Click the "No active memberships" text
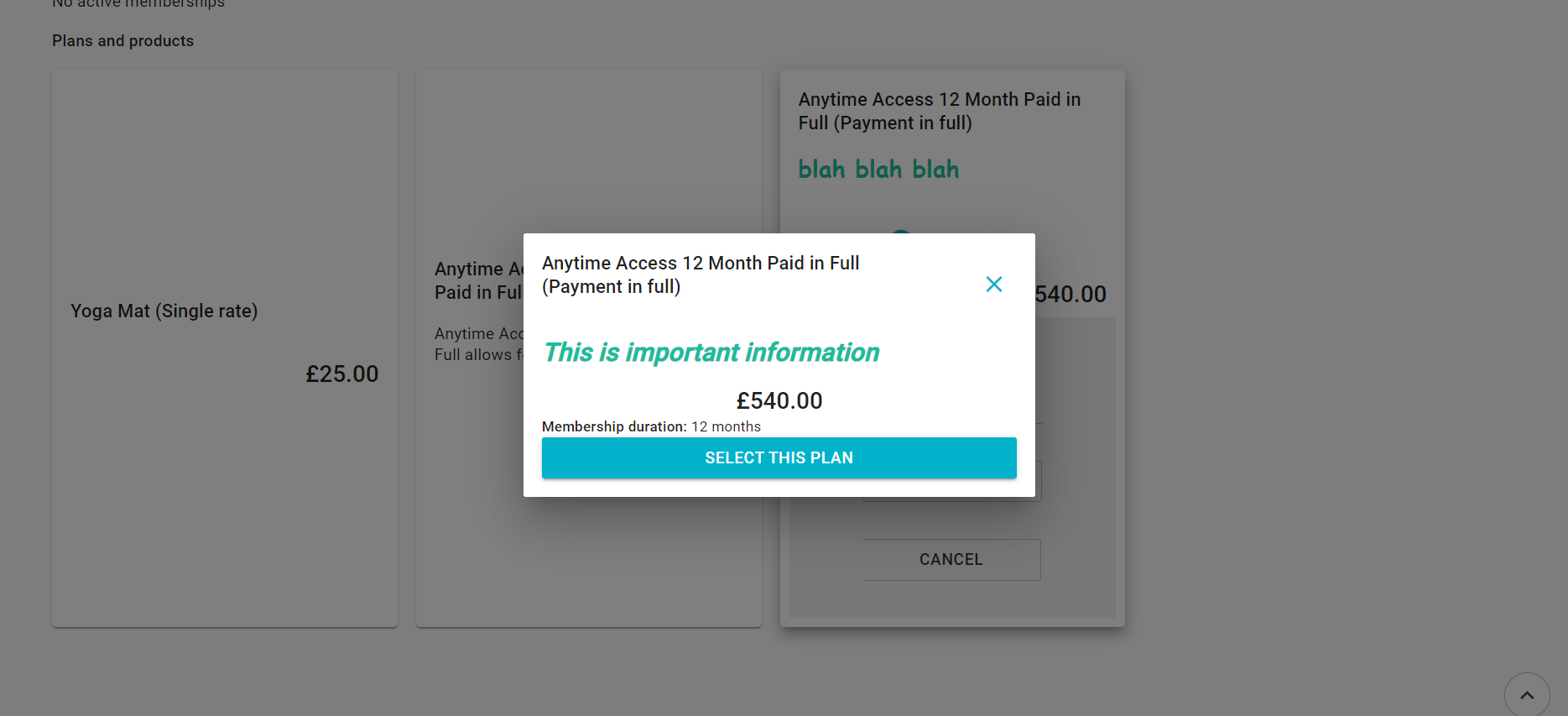The image size is (1568, 716). coord(138,4)
